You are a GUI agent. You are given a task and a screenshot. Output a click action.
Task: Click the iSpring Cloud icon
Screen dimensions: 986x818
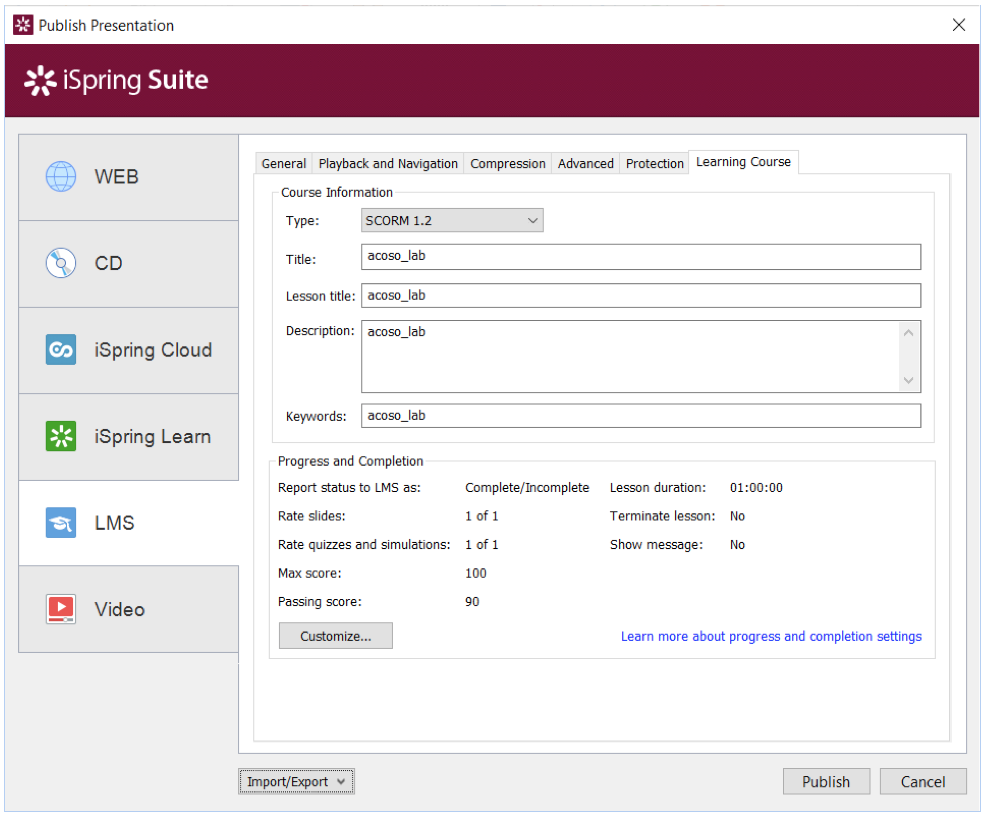coord(61,350)
